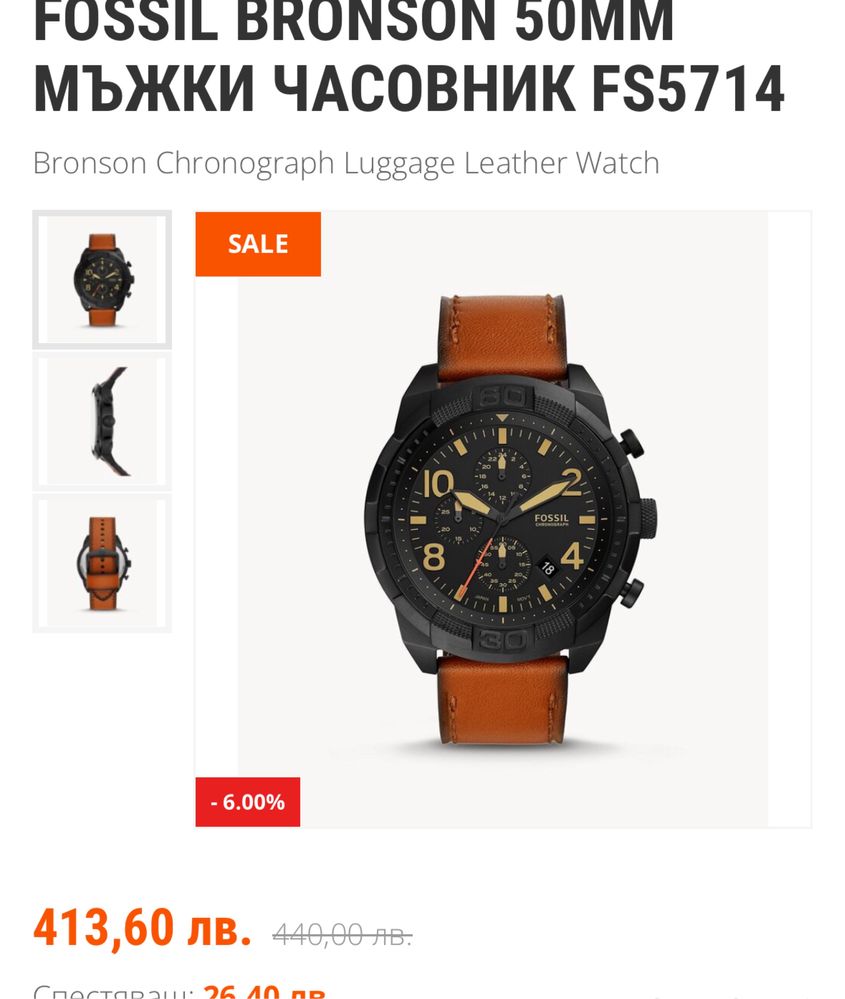Click the orange SALE badge
The width and height of the screenshot is (845, 999).
(258, 244)
